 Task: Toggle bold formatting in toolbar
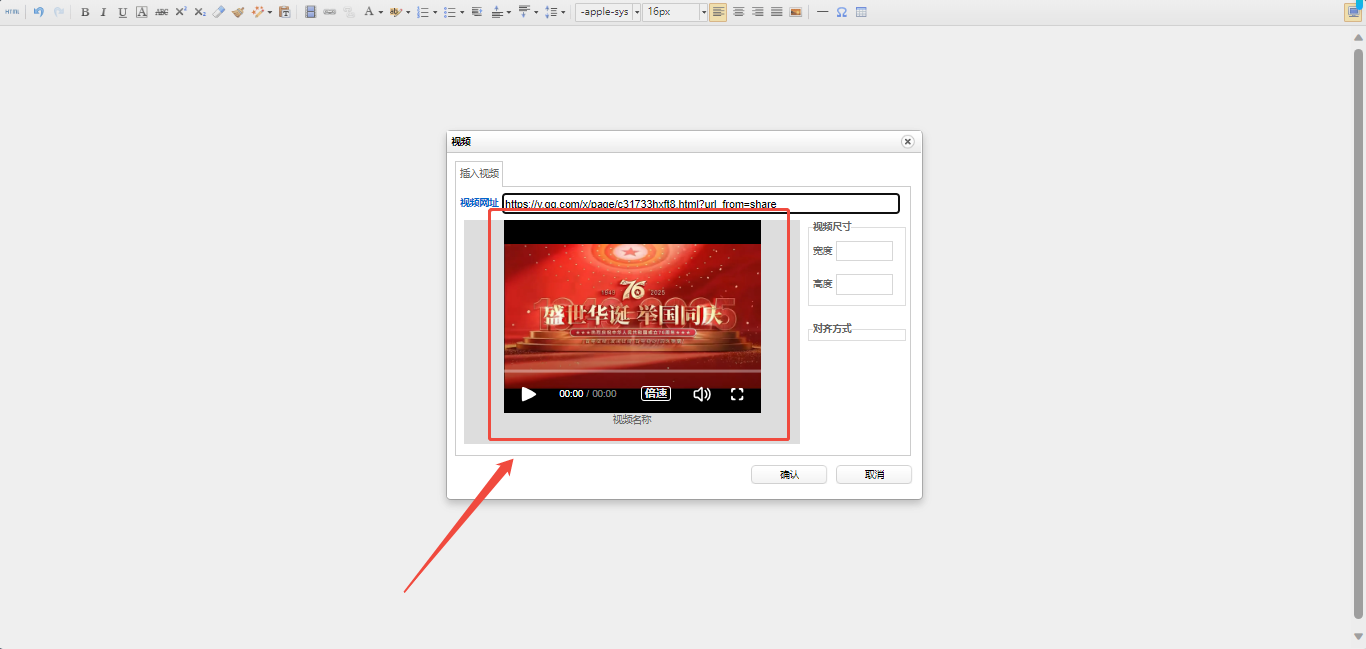(x=85, y=12)
